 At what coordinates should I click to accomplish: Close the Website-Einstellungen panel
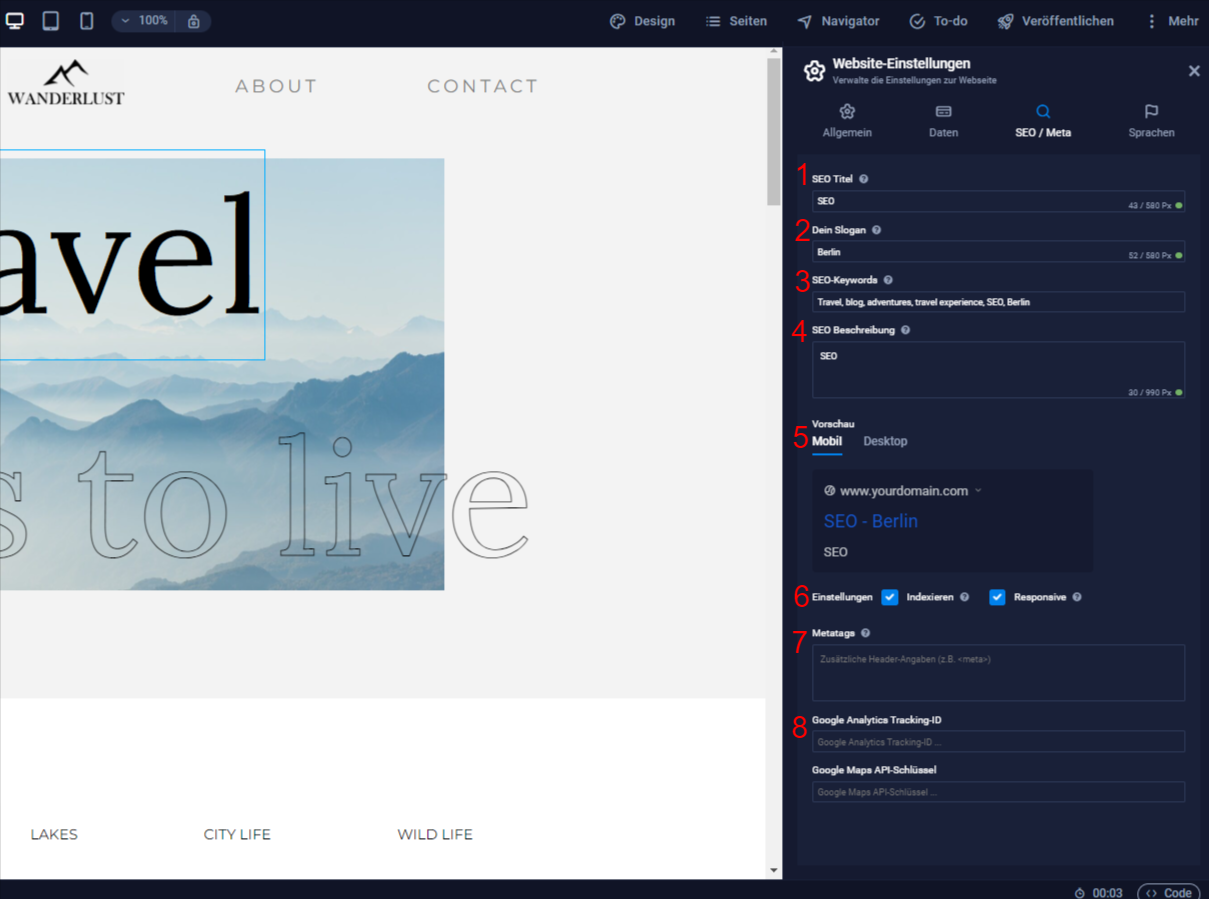coord(1194,71)
